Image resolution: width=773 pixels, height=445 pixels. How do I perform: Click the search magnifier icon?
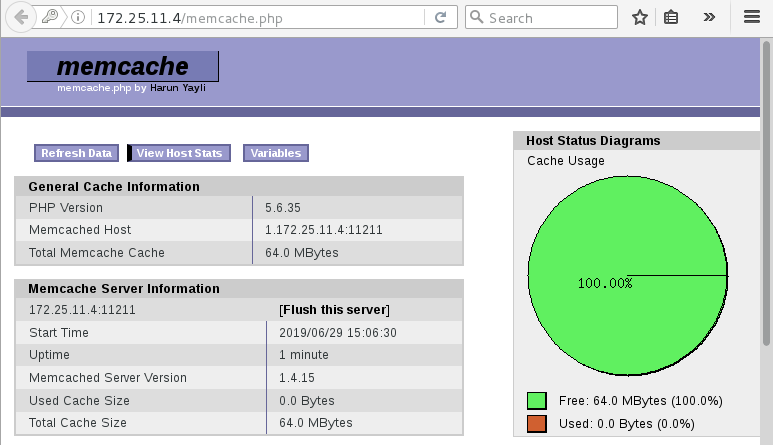click(x=476, y=17)
